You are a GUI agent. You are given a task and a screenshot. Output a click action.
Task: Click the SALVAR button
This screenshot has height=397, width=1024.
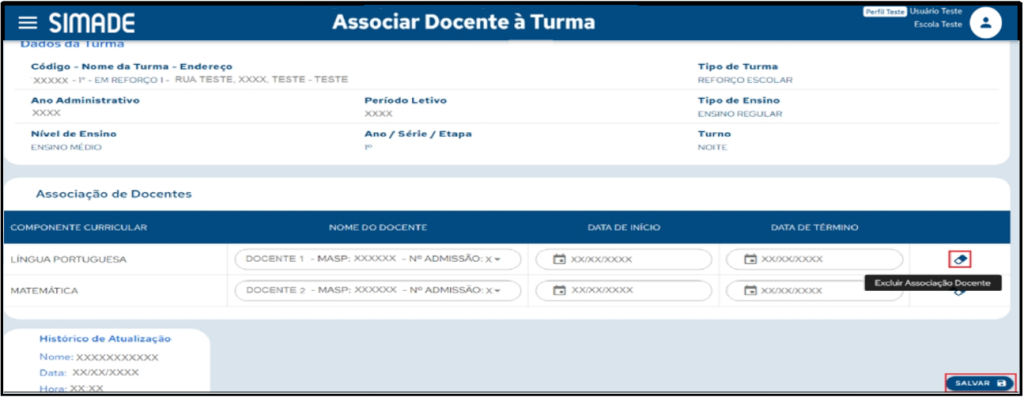(980, 383)
